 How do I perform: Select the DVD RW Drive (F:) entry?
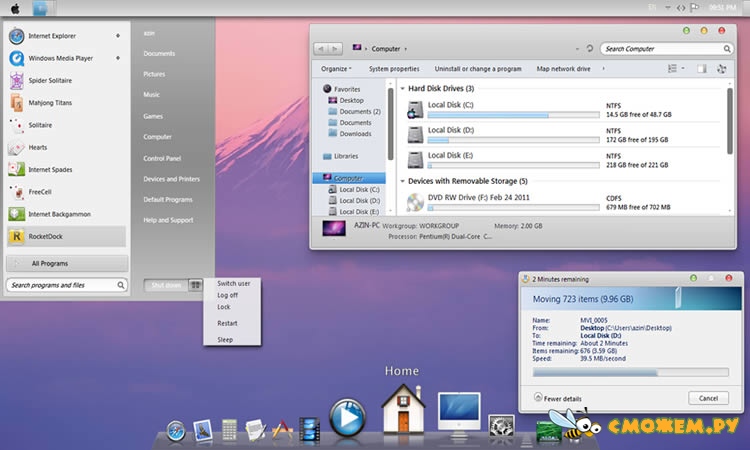coord(478,198)
